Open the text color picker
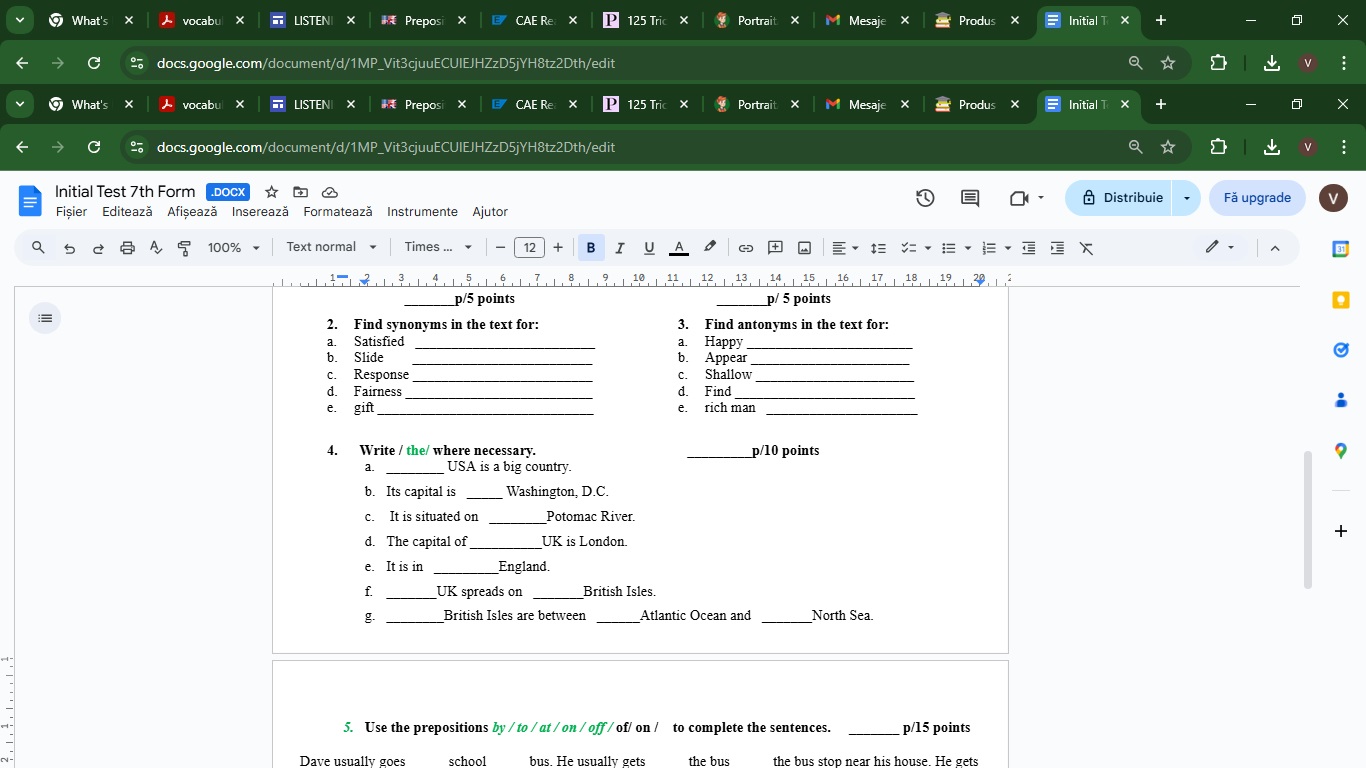The height and width of the screenshot is (768, 1366). click(x=679, y=248)
